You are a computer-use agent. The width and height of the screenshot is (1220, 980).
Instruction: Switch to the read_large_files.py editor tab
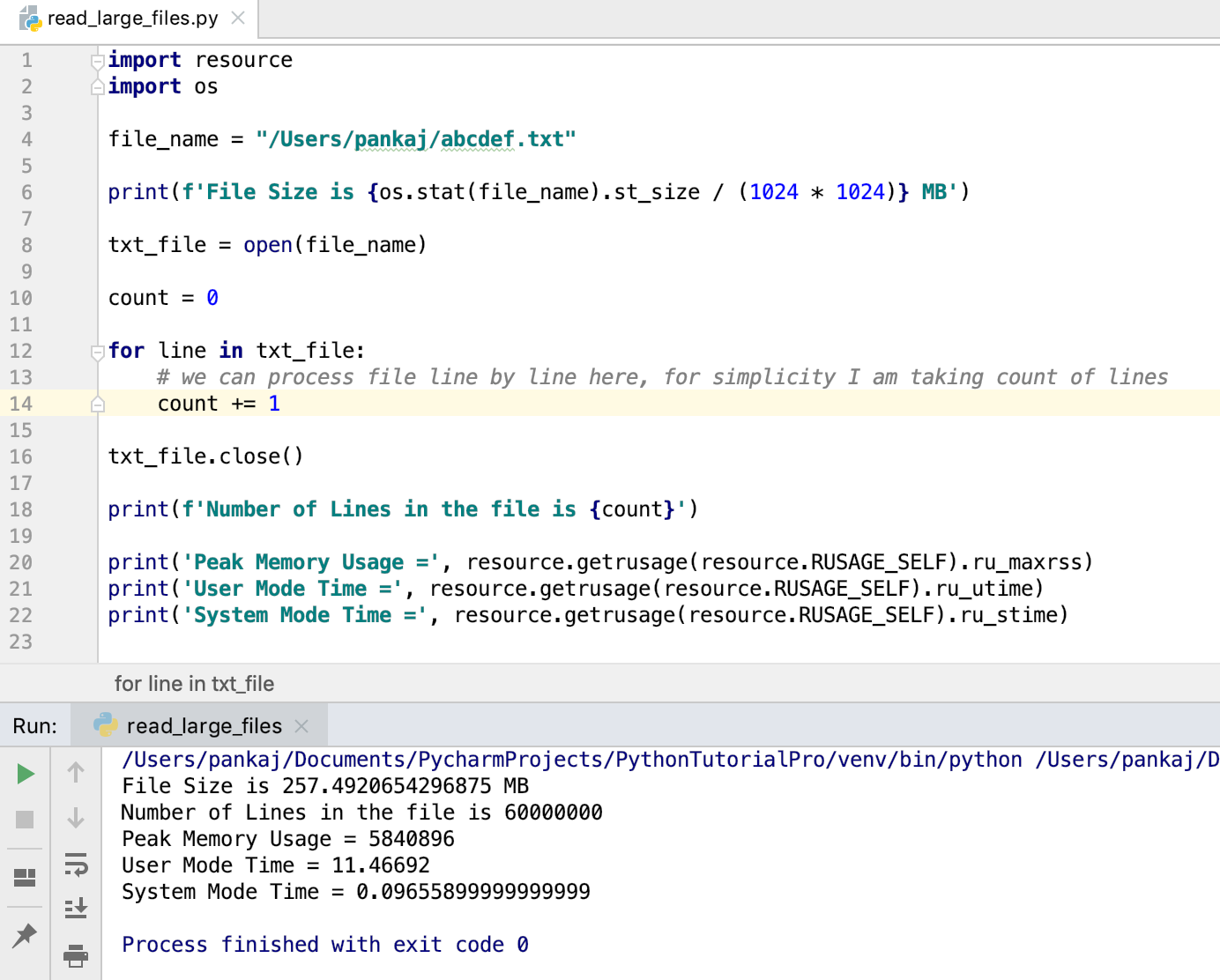(128, 17)
